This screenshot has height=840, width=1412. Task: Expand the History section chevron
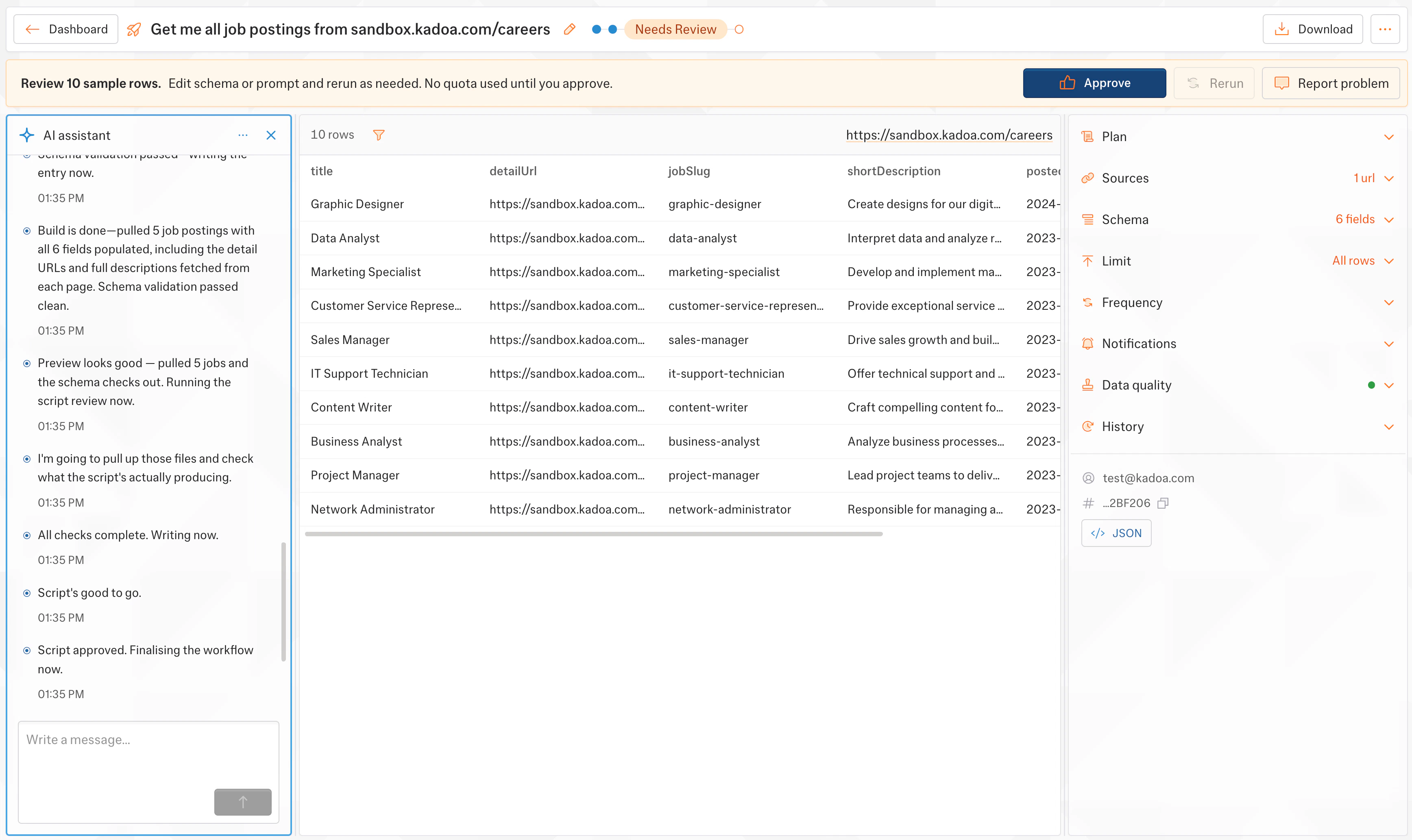pyautogui.click(x=1389, y=427)
